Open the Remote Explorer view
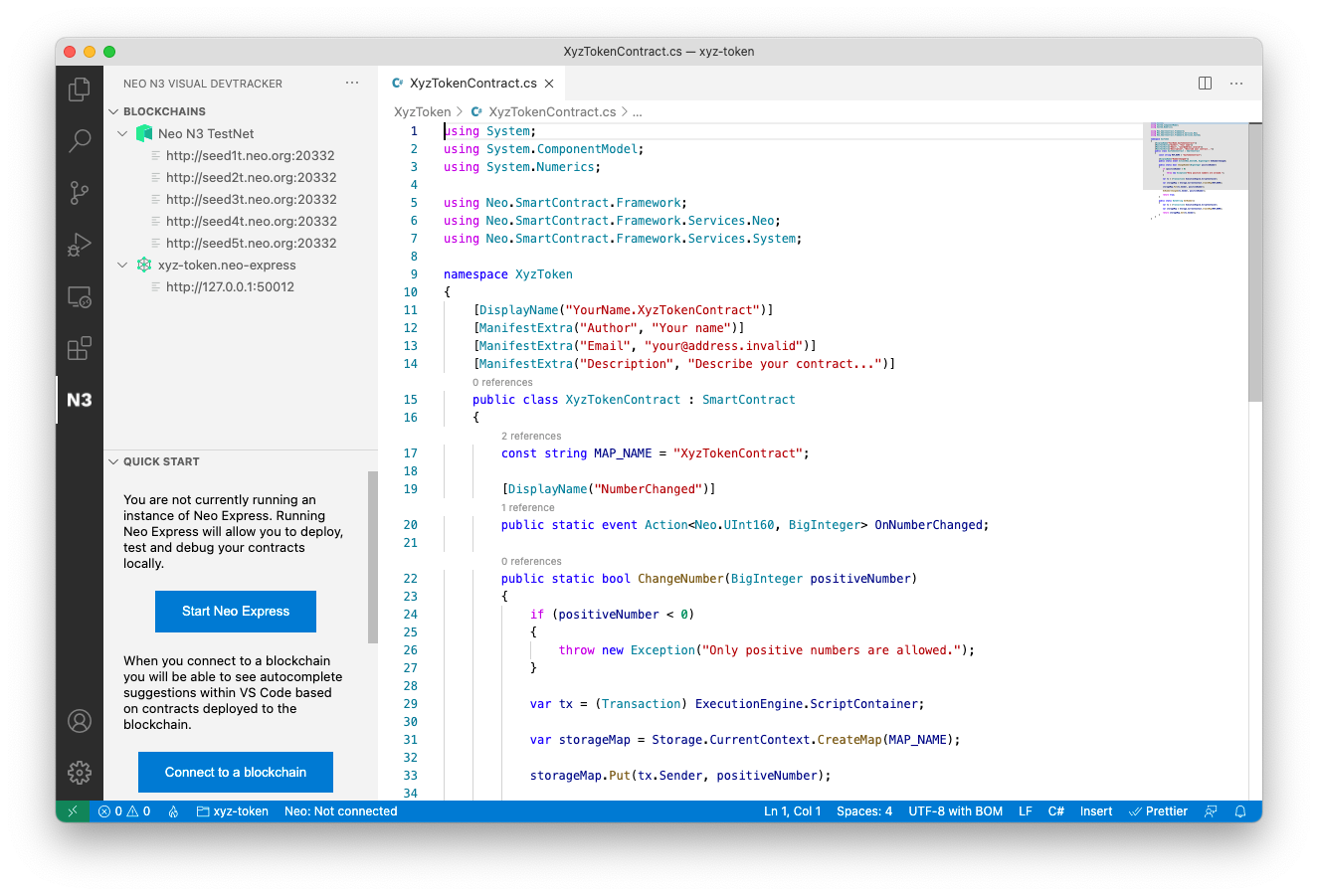Screen dimensions: 1318x896 coord(80,296)
